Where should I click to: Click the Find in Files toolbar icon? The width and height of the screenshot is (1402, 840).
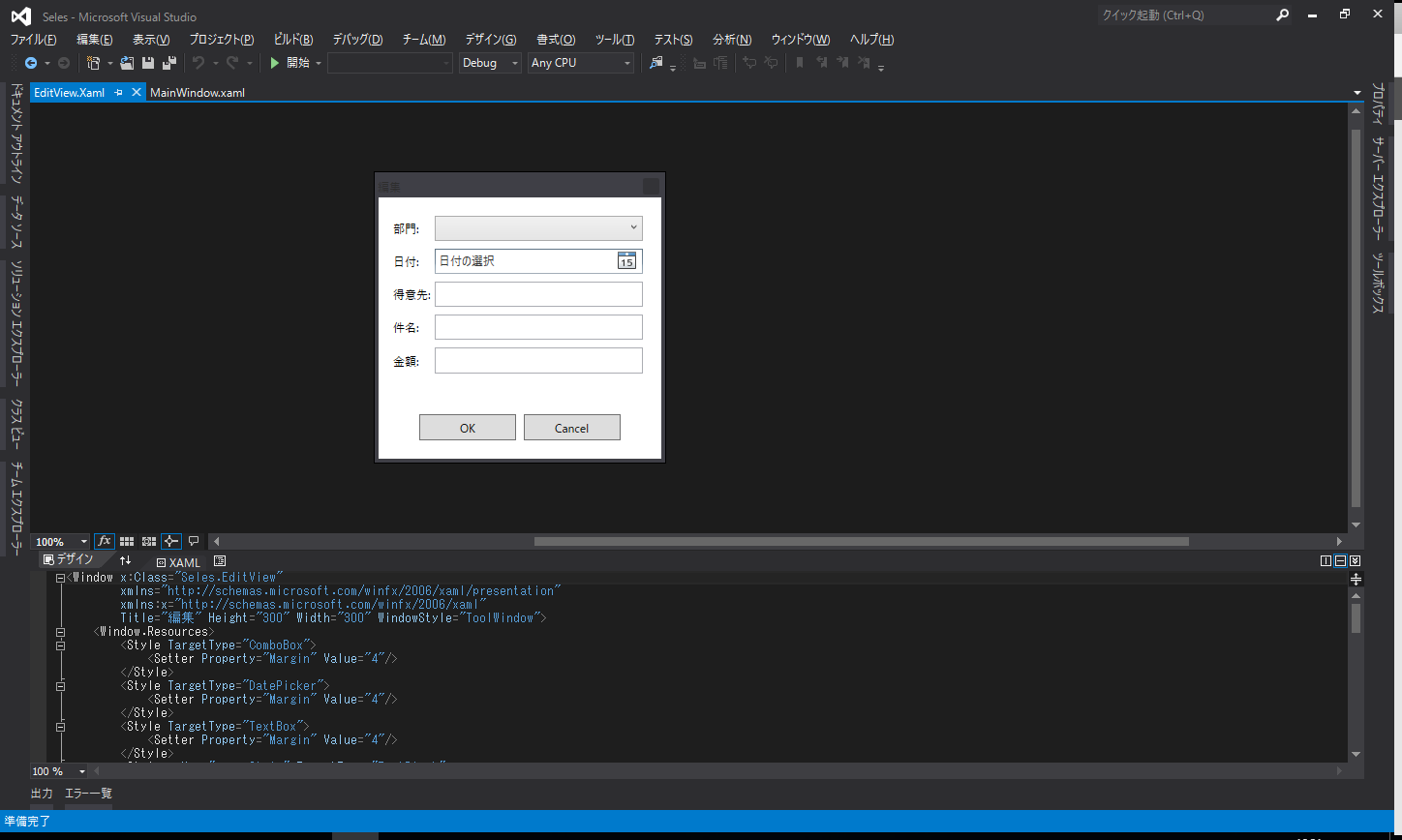[656, 63]
